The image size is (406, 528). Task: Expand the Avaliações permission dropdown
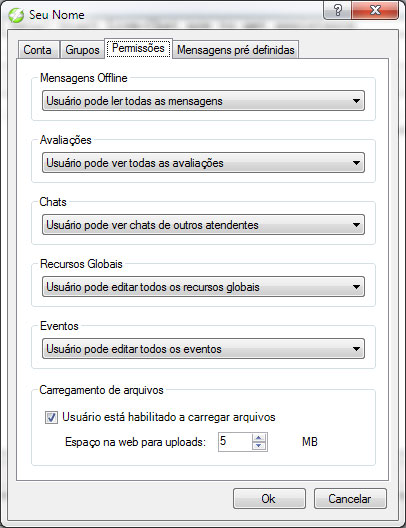tap(203, 163)
